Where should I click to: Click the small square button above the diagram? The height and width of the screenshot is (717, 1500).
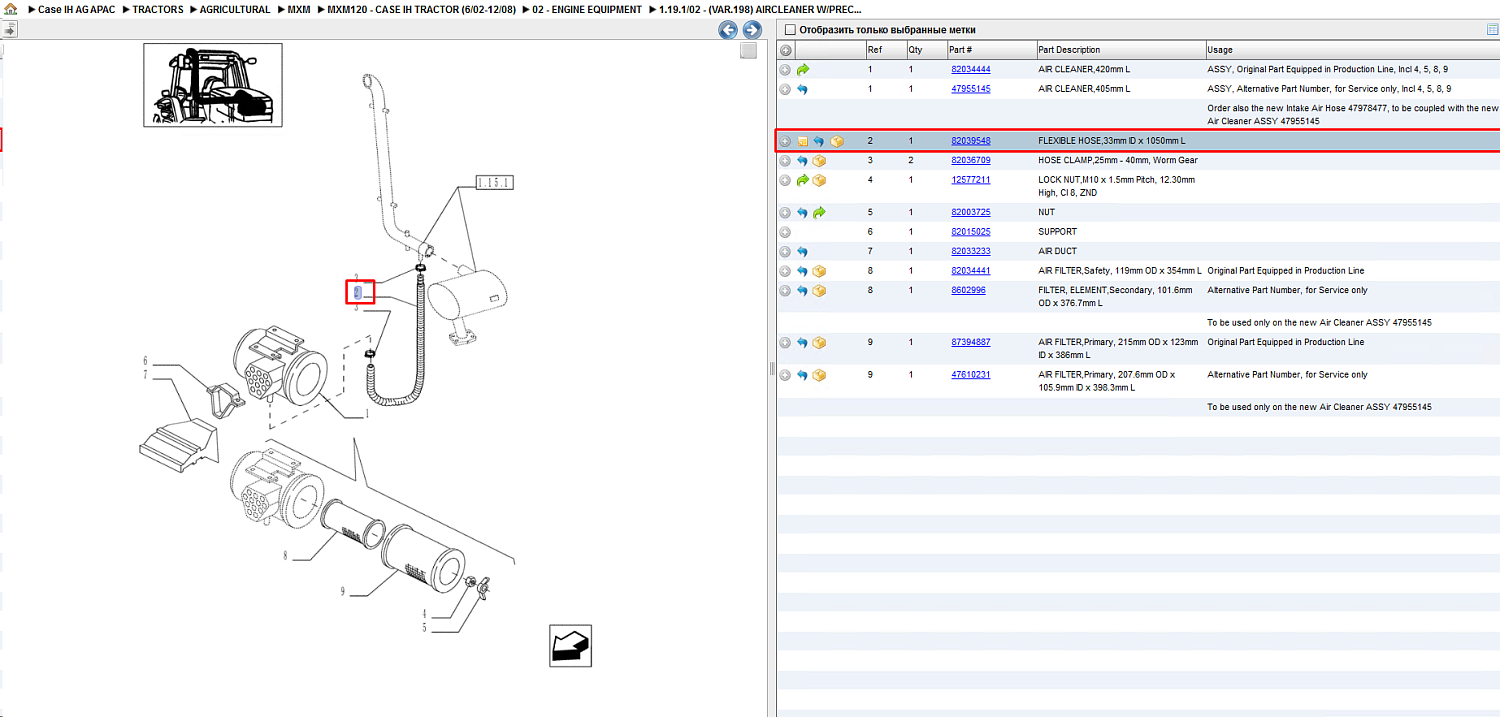click(x=748, y=51)
